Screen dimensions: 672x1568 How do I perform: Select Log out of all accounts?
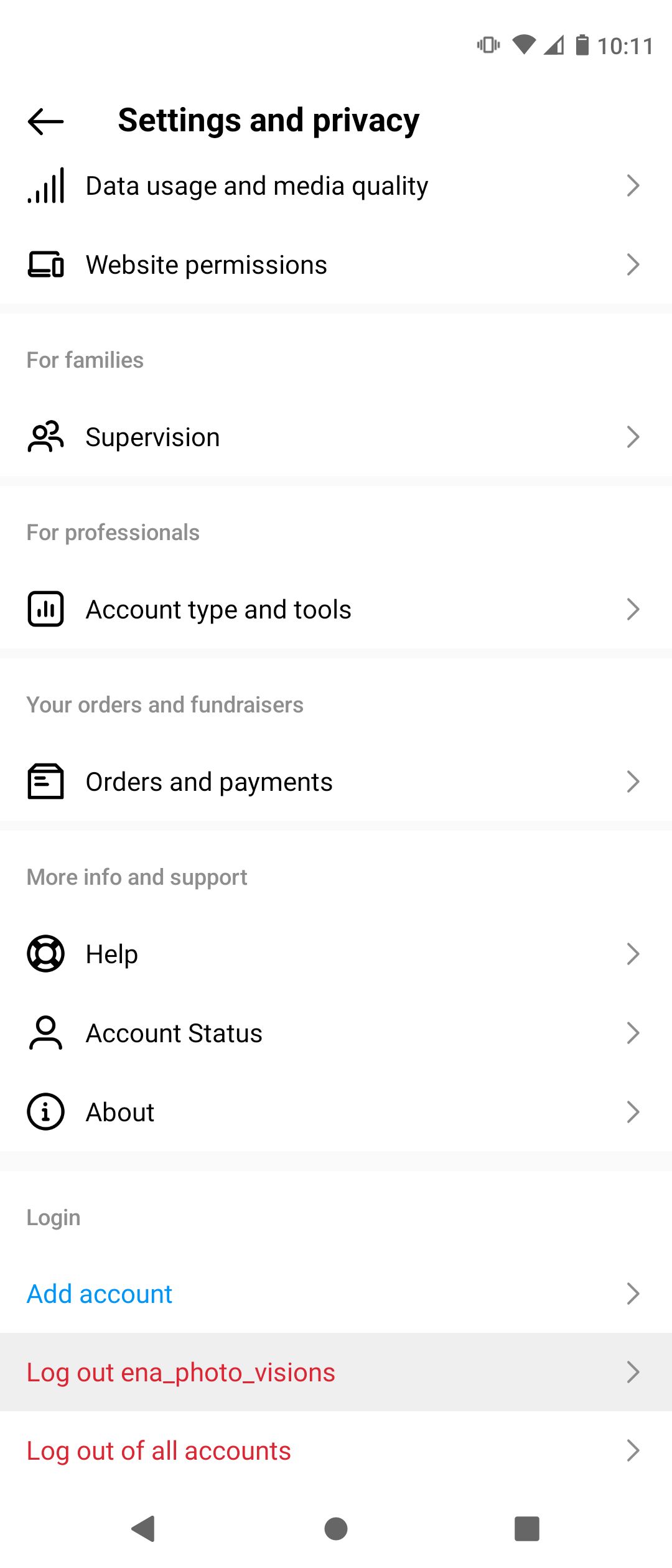click(x=159, y=1450)
